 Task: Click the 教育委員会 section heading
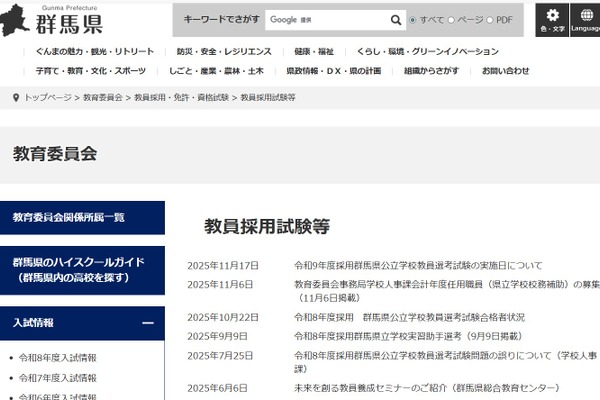point(55,154)
